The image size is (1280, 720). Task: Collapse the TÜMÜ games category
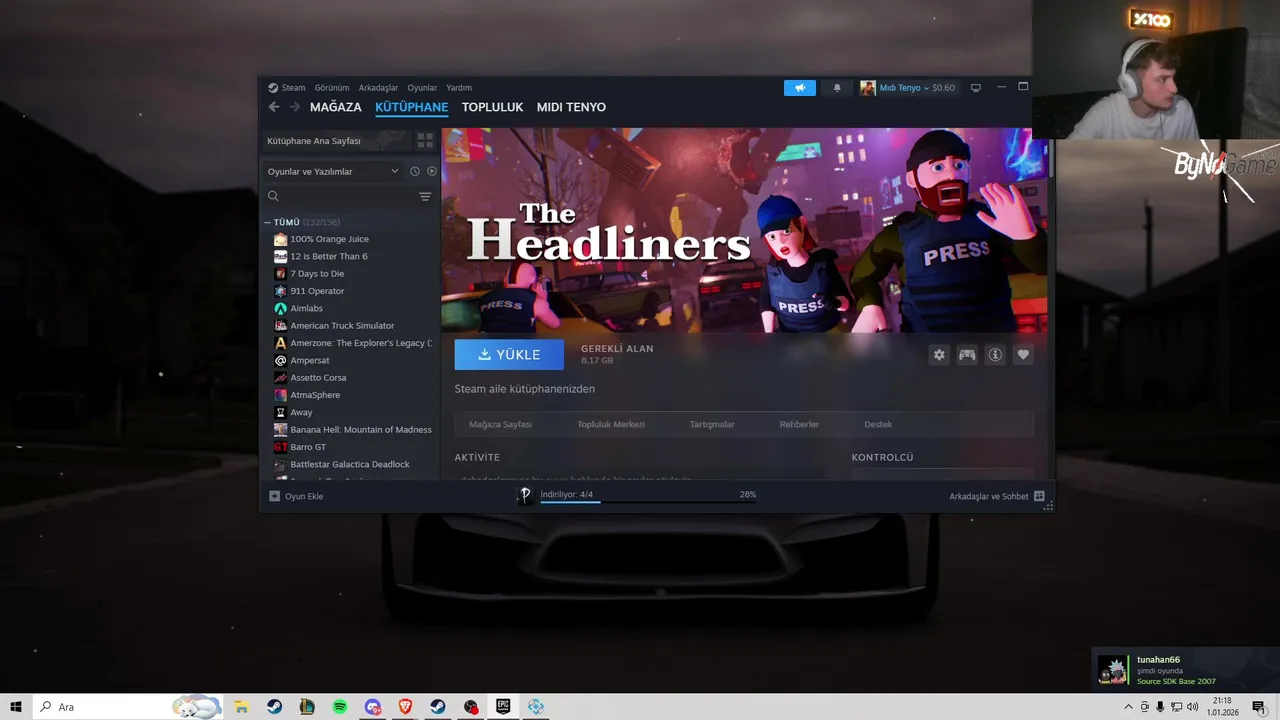(x=267, y=222)
